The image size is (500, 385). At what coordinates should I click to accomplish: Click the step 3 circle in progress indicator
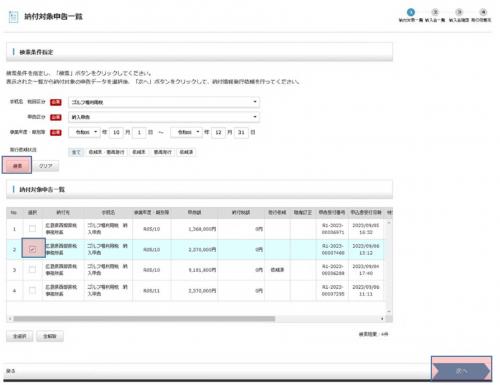point(459,12)
